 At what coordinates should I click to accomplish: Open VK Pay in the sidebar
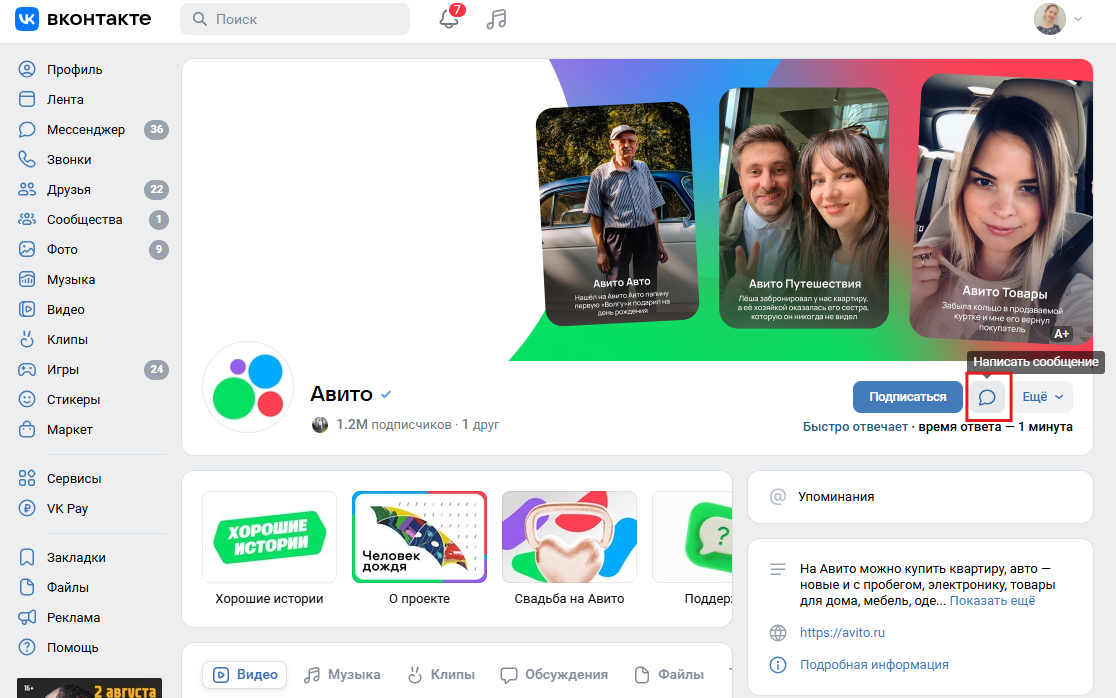click(x=67, y=508)
